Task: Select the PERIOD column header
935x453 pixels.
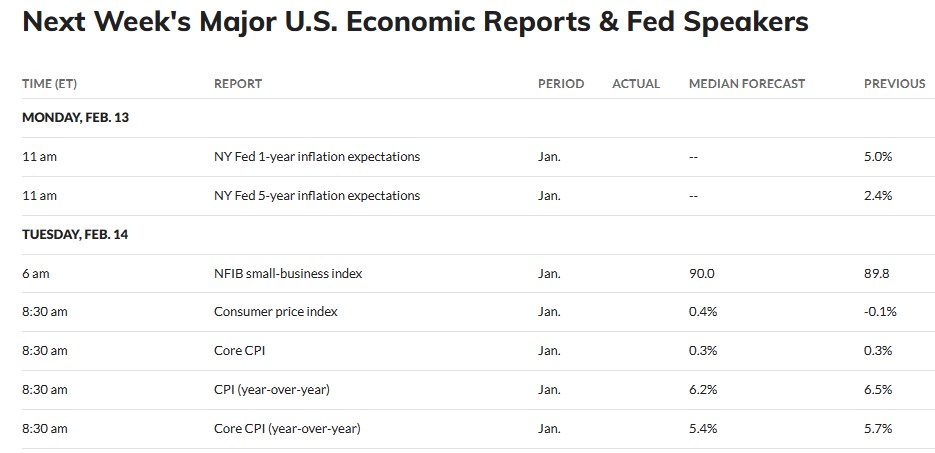Action: click(x=560, y=84)
